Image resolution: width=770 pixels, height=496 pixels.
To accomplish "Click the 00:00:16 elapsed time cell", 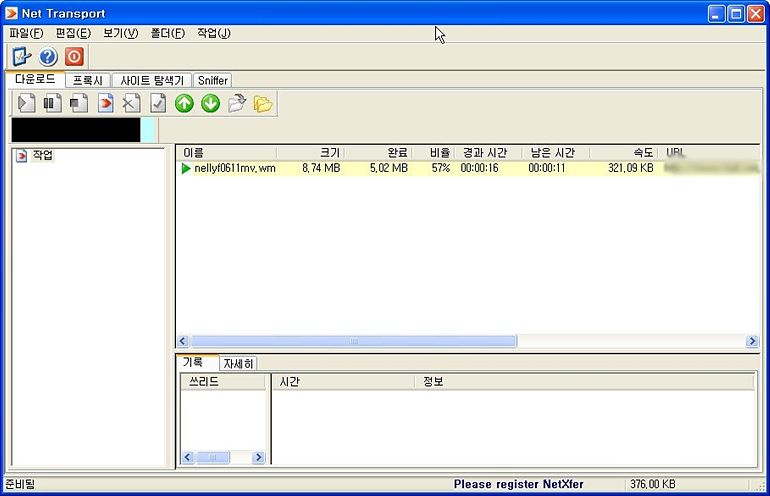I will [x=479, y=168].
